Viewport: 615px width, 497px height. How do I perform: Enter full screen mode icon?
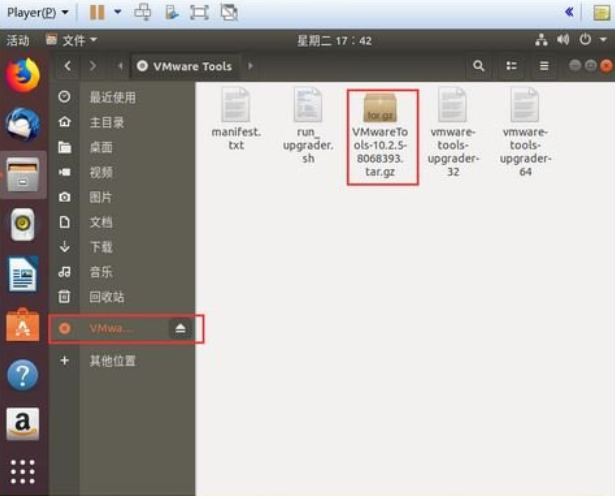click(199, 13)
